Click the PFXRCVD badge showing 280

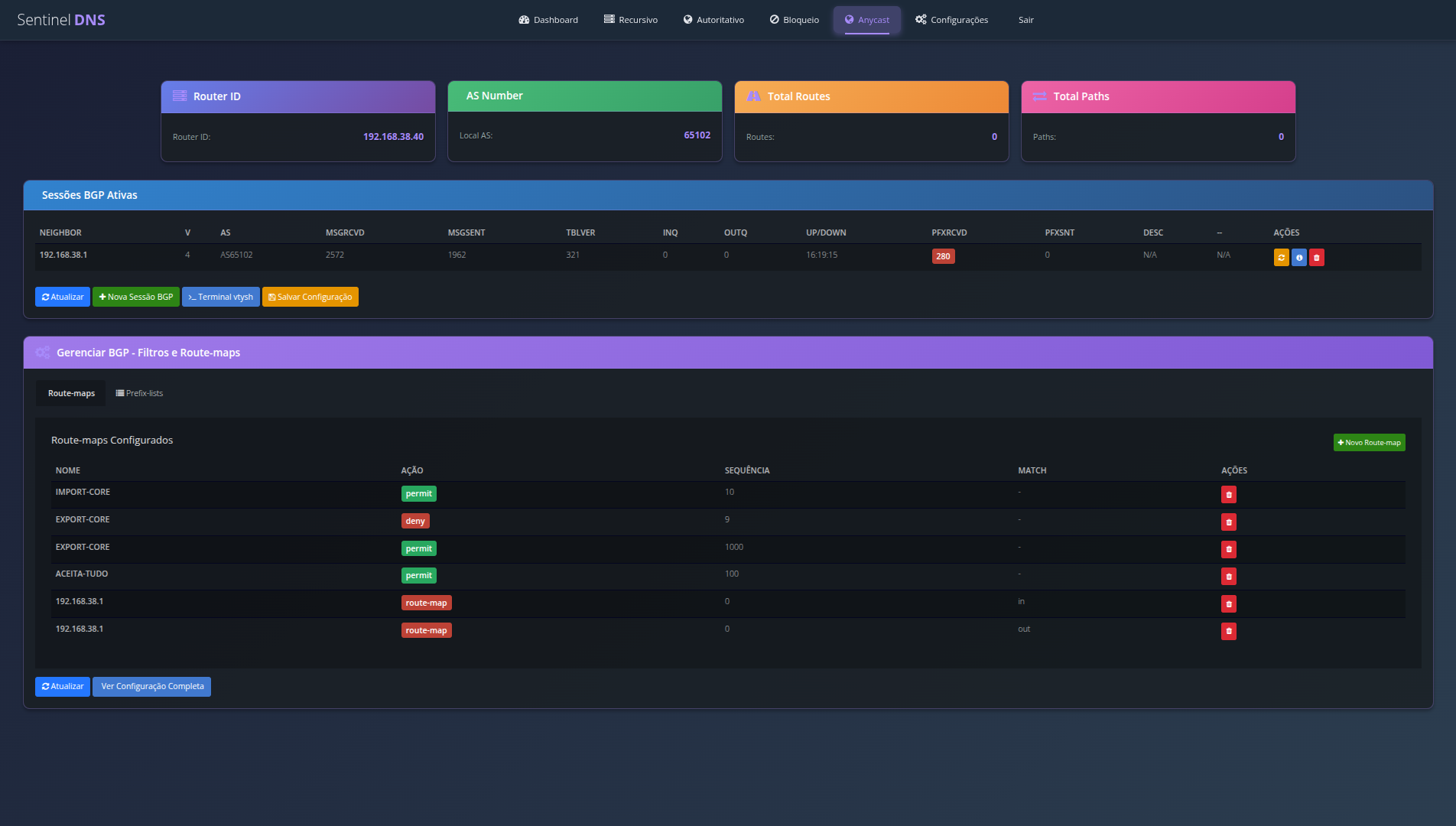point(943,256)
